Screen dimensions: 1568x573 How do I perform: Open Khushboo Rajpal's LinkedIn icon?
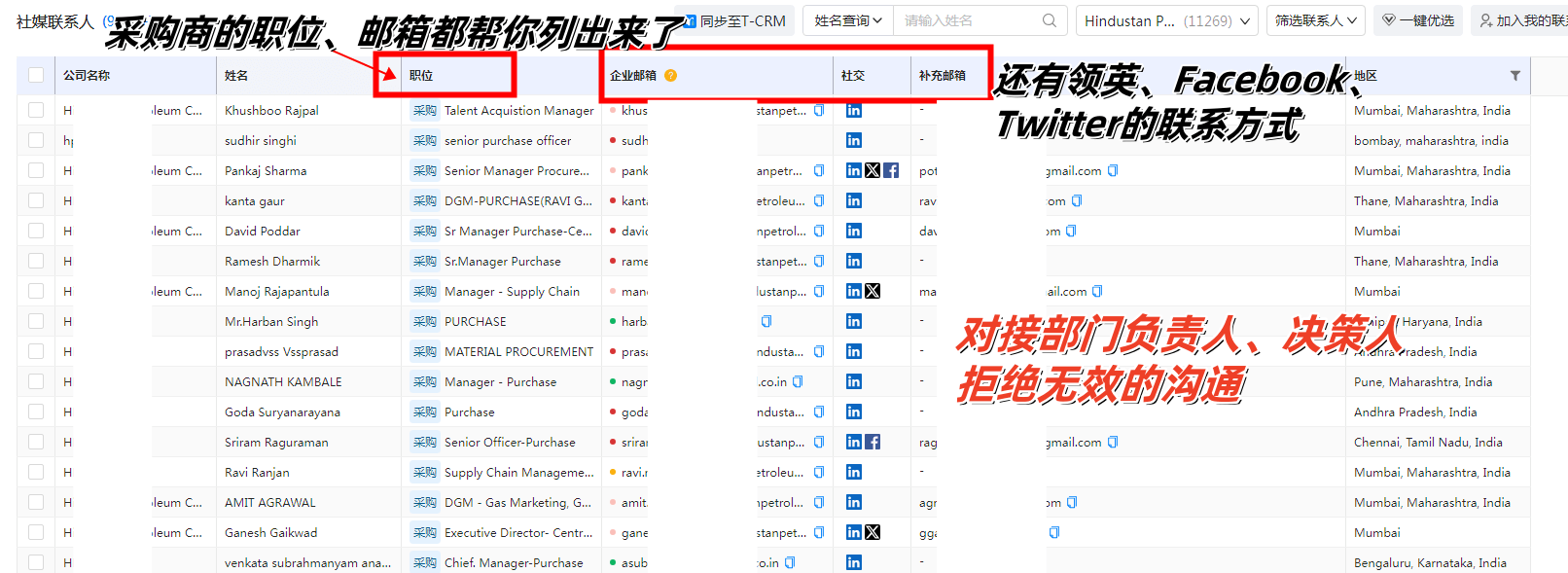point(854,110)
